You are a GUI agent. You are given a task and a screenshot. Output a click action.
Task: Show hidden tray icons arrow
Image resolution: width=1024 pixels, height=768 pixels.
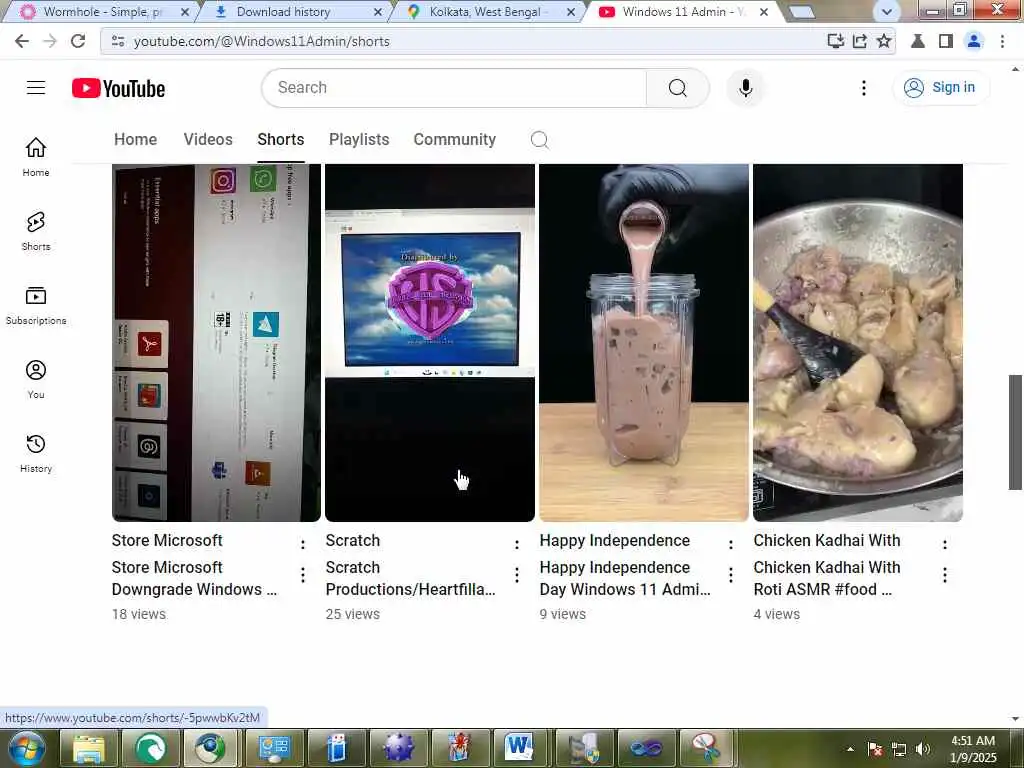click(x=850, y=749)
